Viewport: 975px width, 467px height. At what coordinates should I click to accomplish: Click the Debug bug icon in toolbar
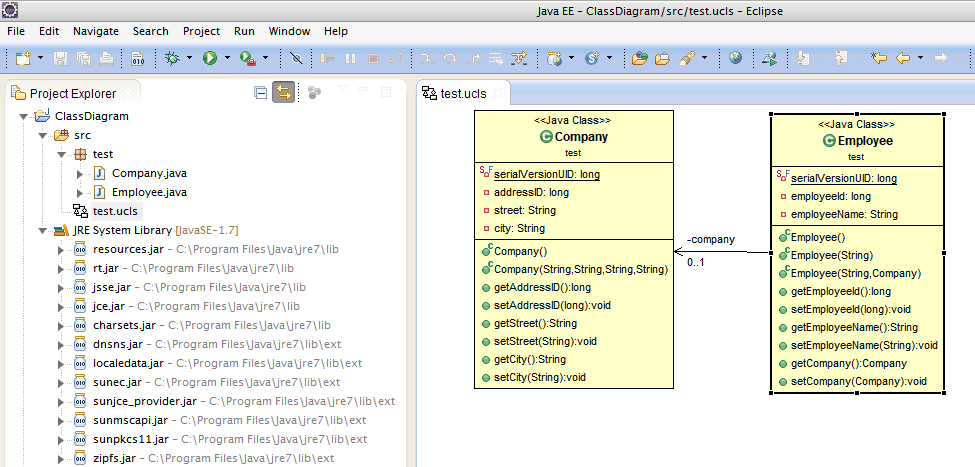coord(172,58)
